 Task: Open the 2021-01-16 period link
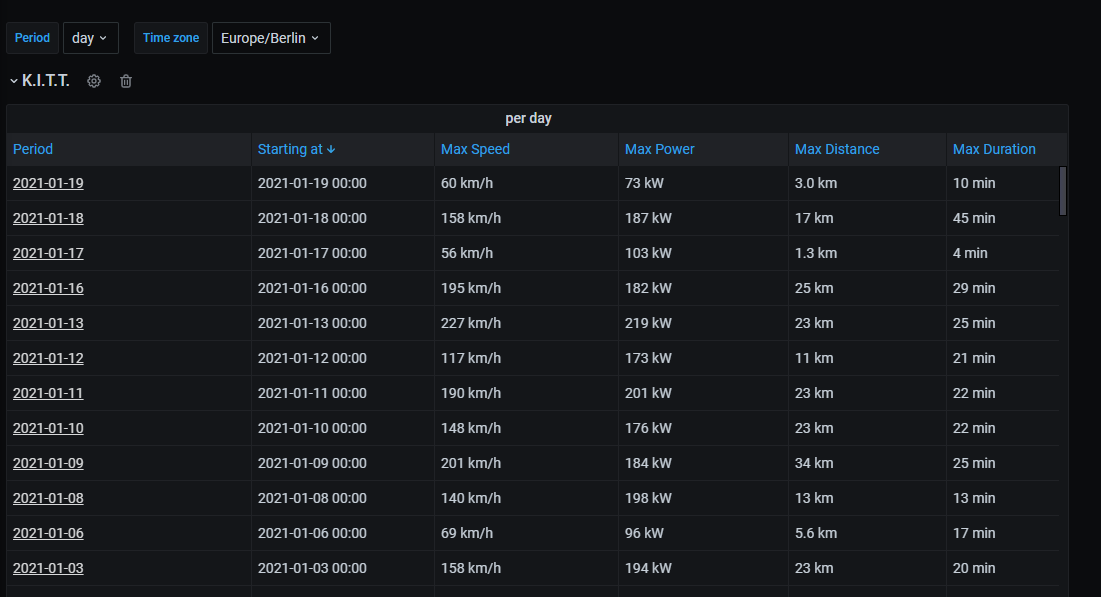coord(48,288)
